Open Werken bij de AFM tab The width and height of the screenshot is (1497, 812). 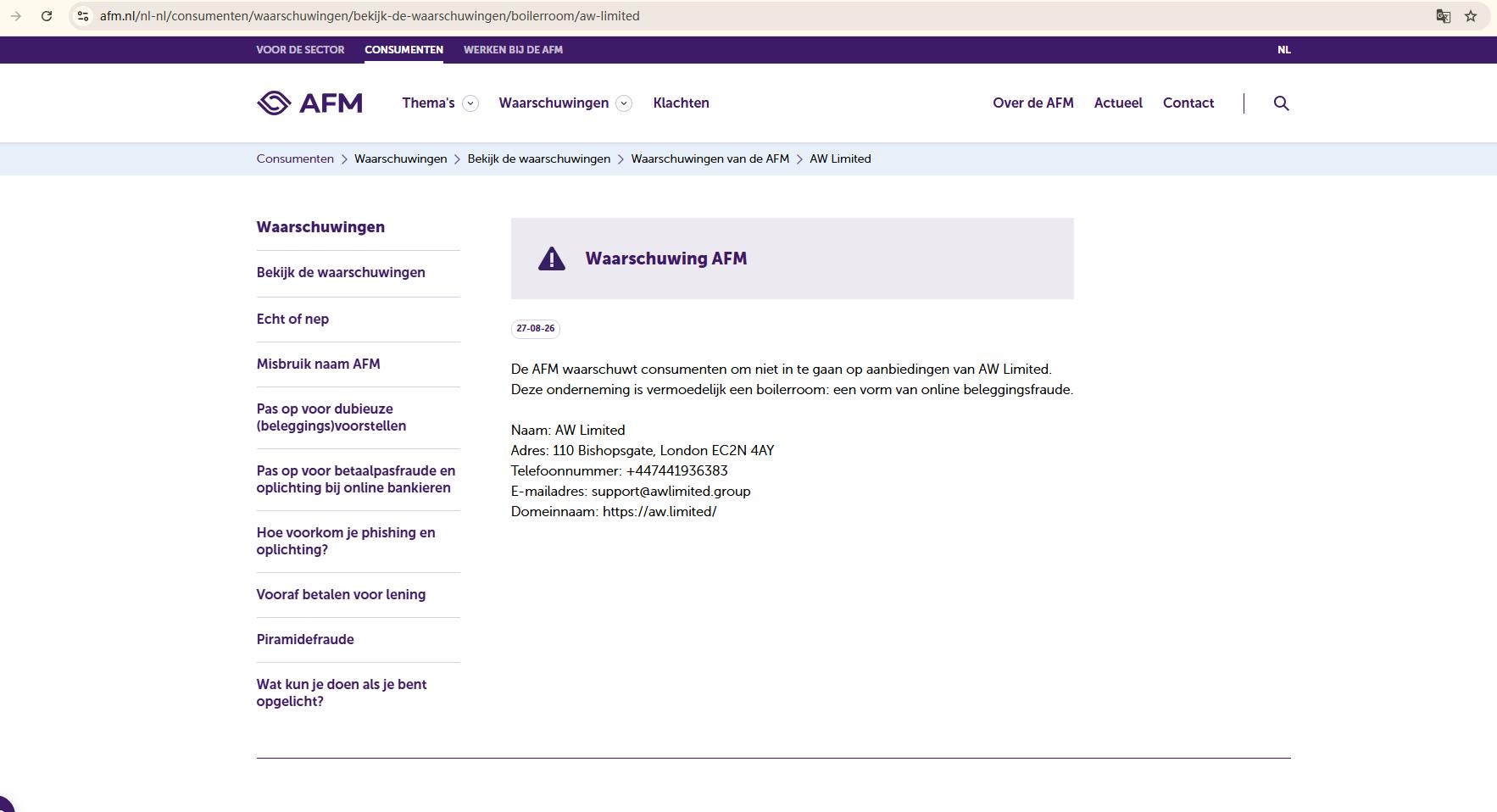pos(513,50)
